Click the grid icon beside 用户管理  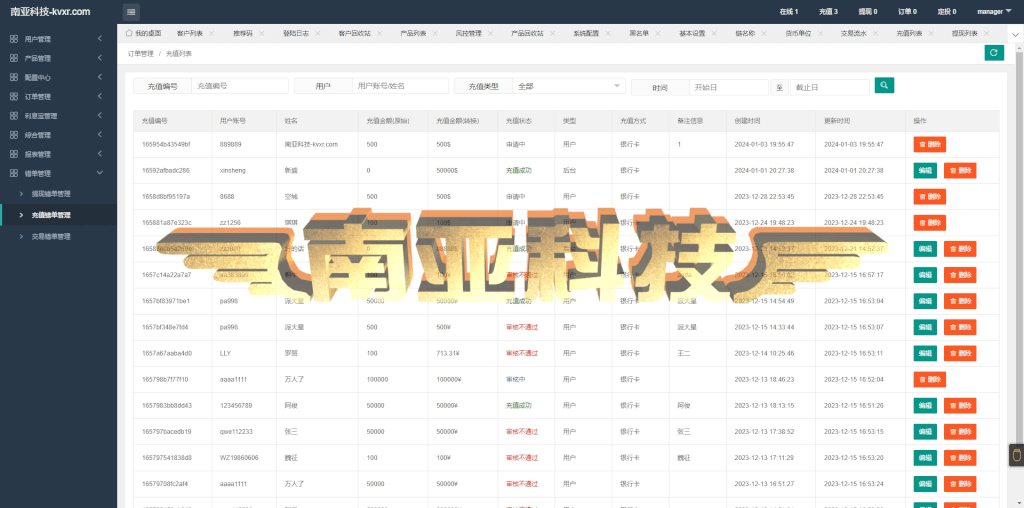coord(14,39)
